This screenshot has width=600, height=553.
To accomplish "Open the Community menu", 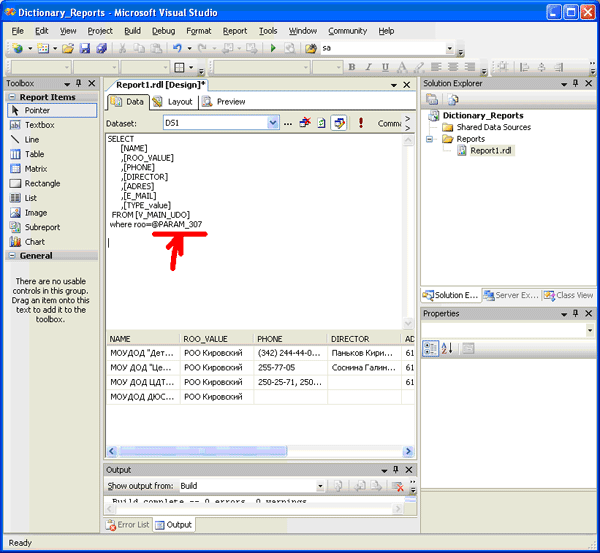I will coord(347,31).
